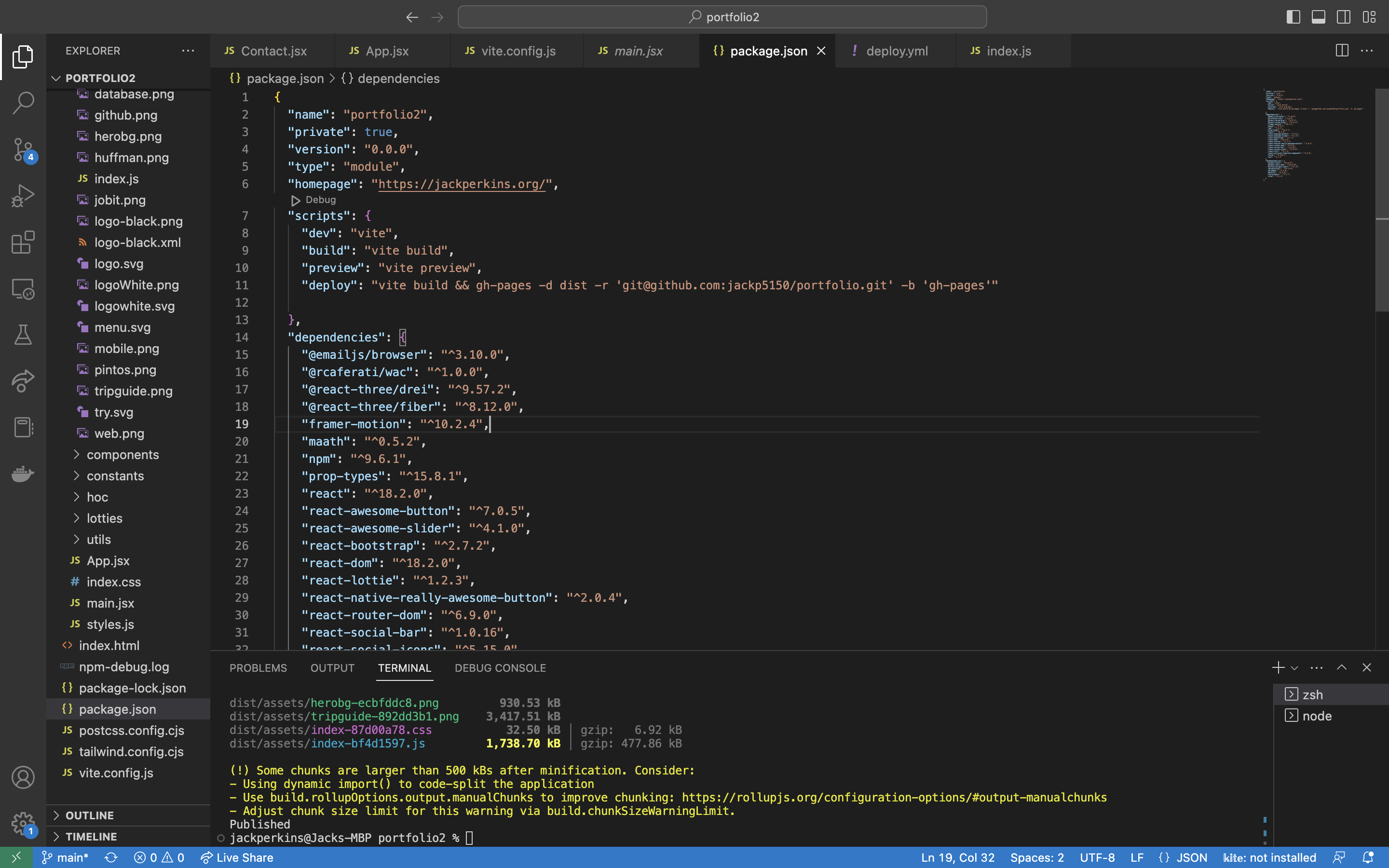Click the portfolio2 command center search box
The width and height of the screenshot is (1389, 868).
click(x=722, y=17)
